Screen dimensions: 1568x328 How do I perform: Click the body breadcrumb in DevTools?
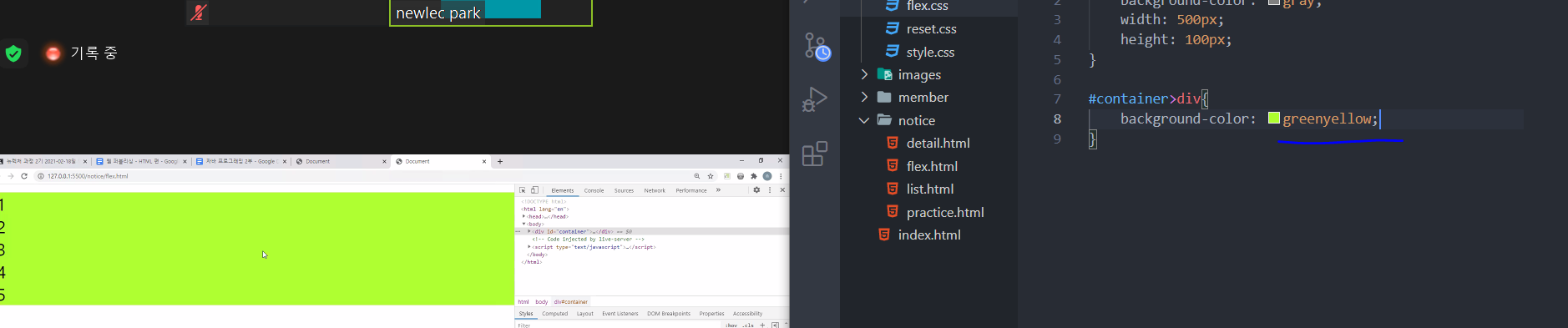[542, 302]
